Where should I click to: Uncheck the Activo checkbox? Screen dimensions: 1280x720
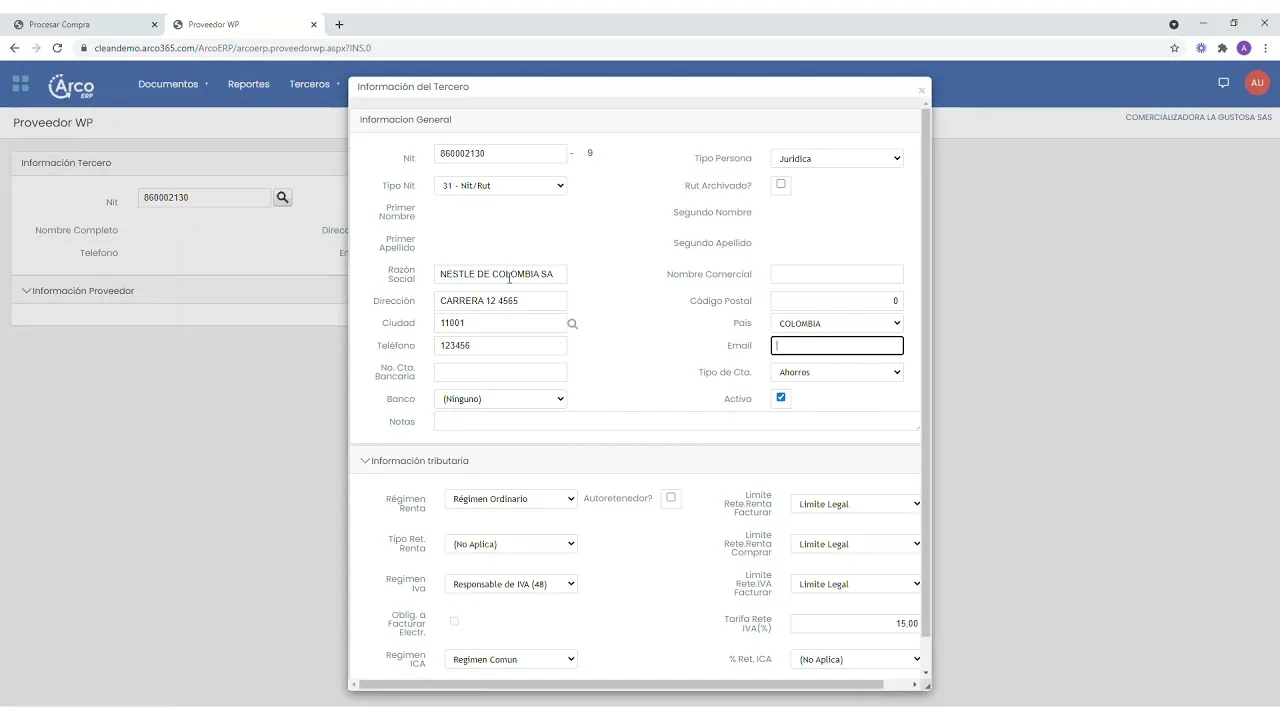pos(781,397)
